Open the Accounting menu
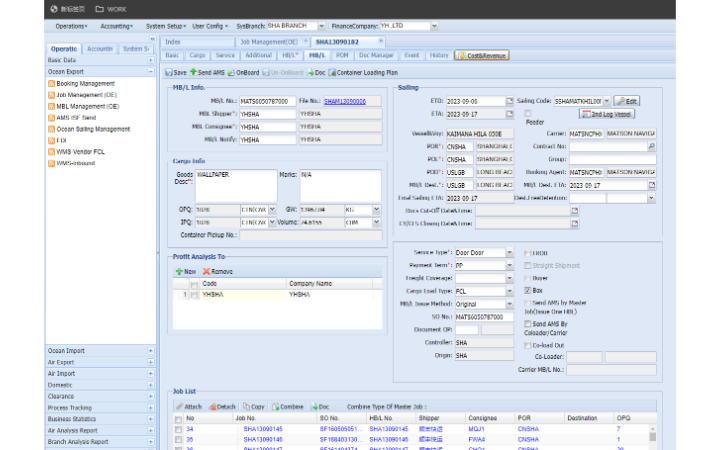Screen dimensions: 720x450 click(x=117, y=27)
